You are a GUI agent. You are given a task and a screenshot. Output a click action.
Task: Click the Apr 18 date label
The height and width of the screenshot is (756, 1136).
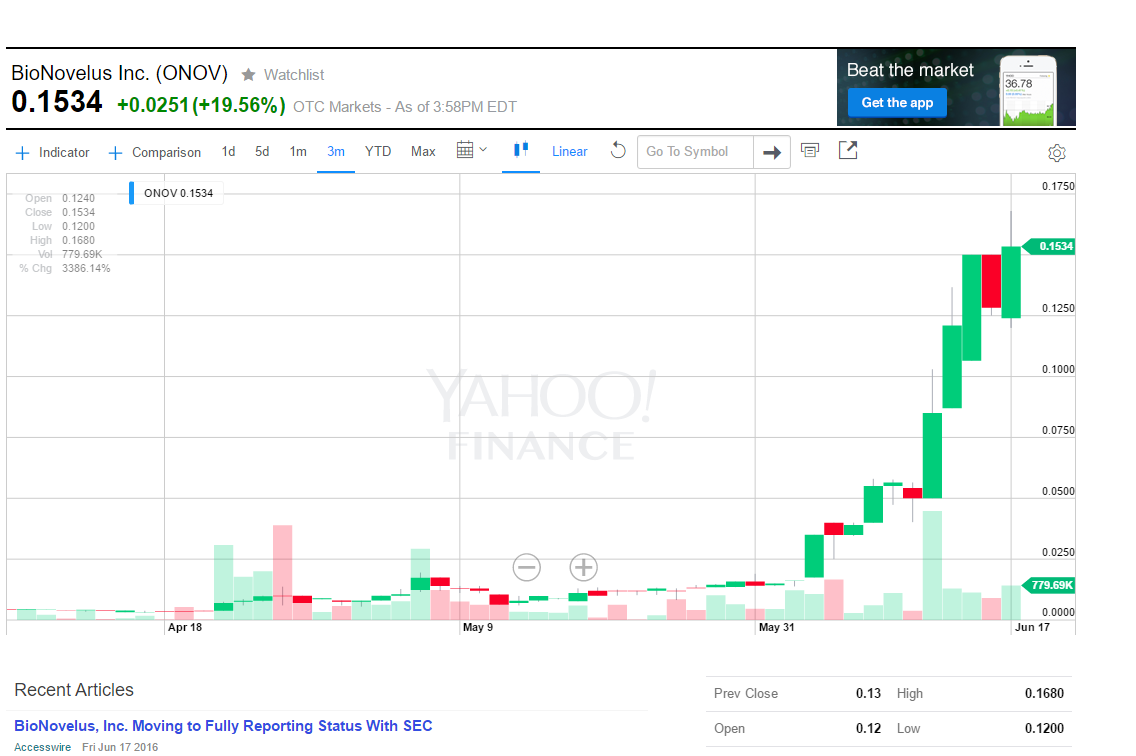(185, 627)
